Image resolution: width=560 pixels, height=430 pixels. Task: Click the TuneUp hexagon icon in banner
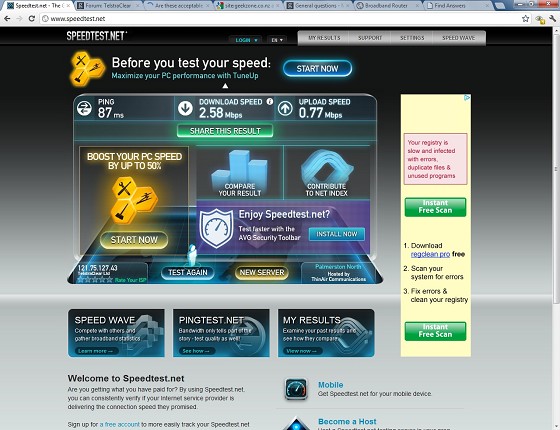pyautogui.click(x=87, y=69)
